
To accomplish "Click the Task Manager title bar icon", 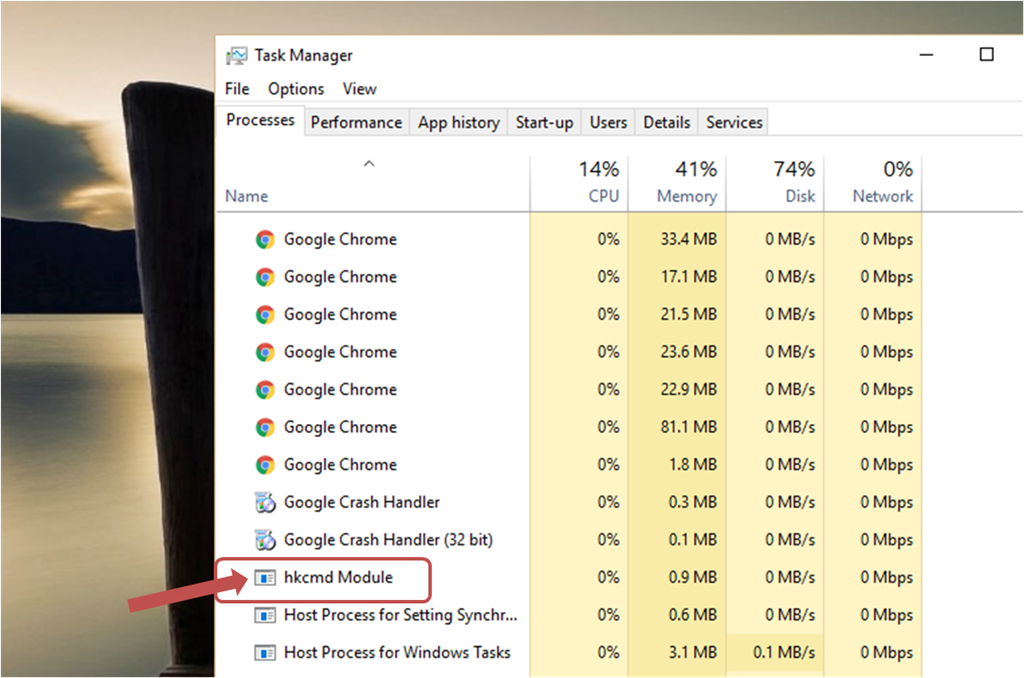I will (236, 56).
